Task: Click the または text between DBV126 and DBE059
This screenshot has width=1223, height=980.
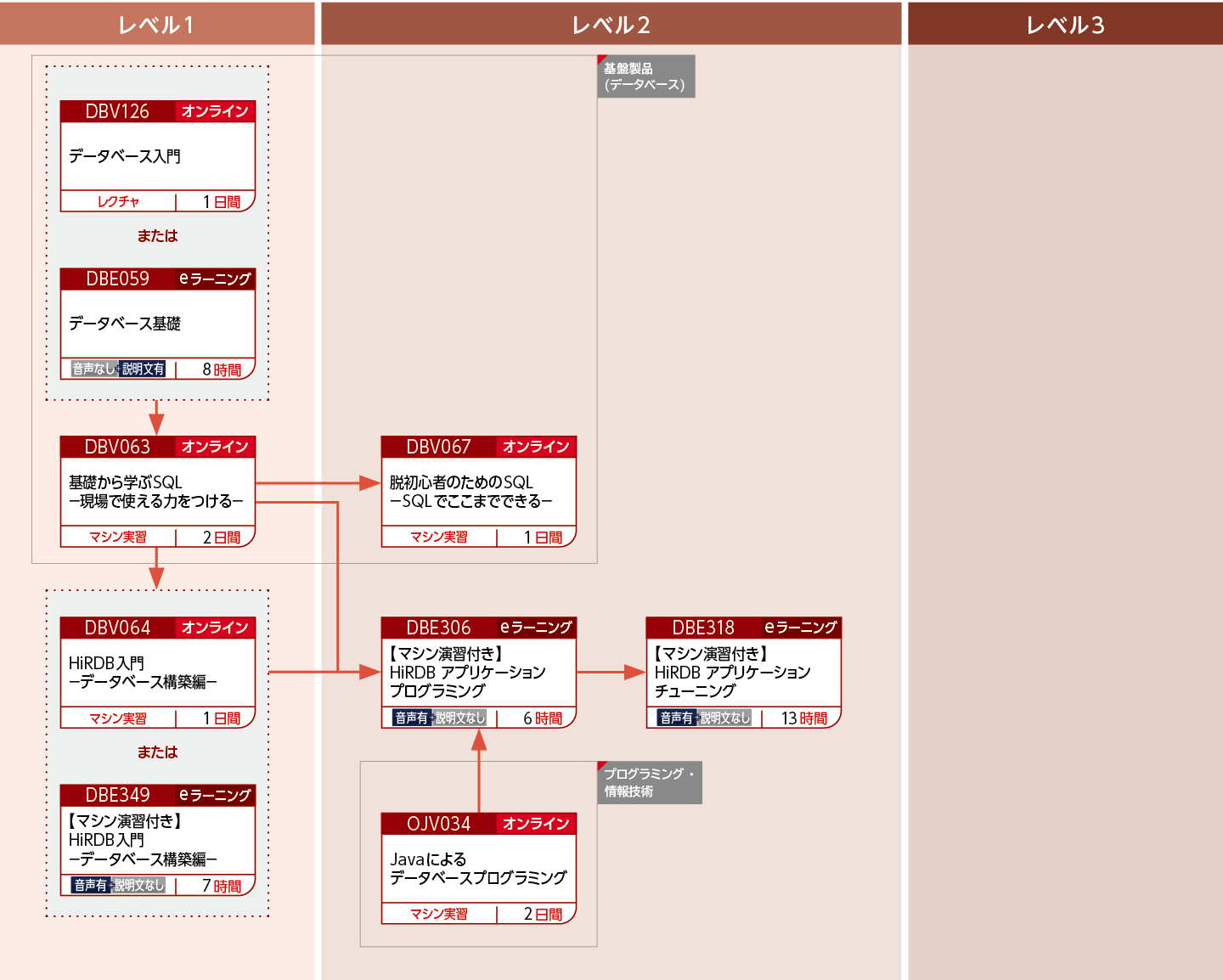Action: click(158, 236)
